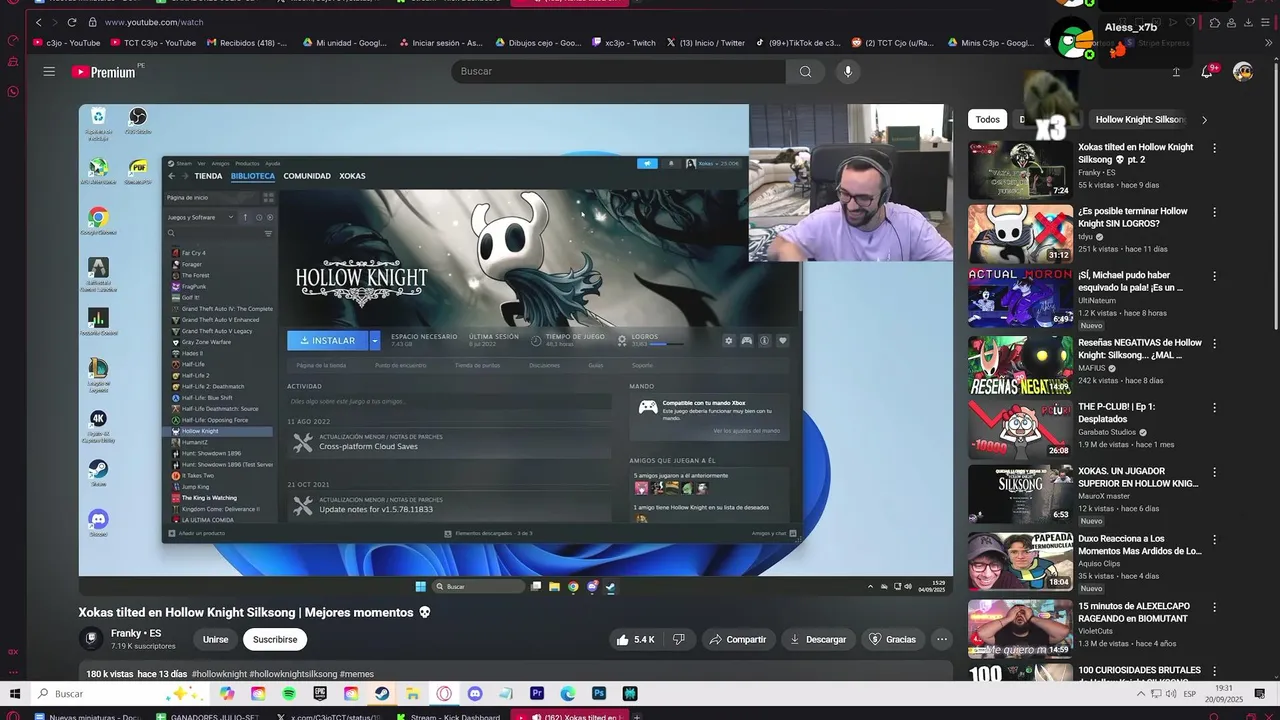Image resolution: width=1280 pixels, height=720 pixels.
Task: Like the video with 5.4K thumbs-up
Action: pos(636,639)
